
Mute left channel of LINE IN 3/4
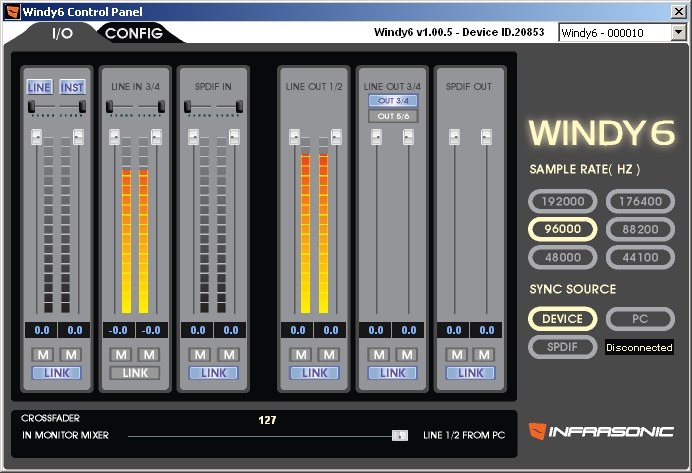click(121, 355)
